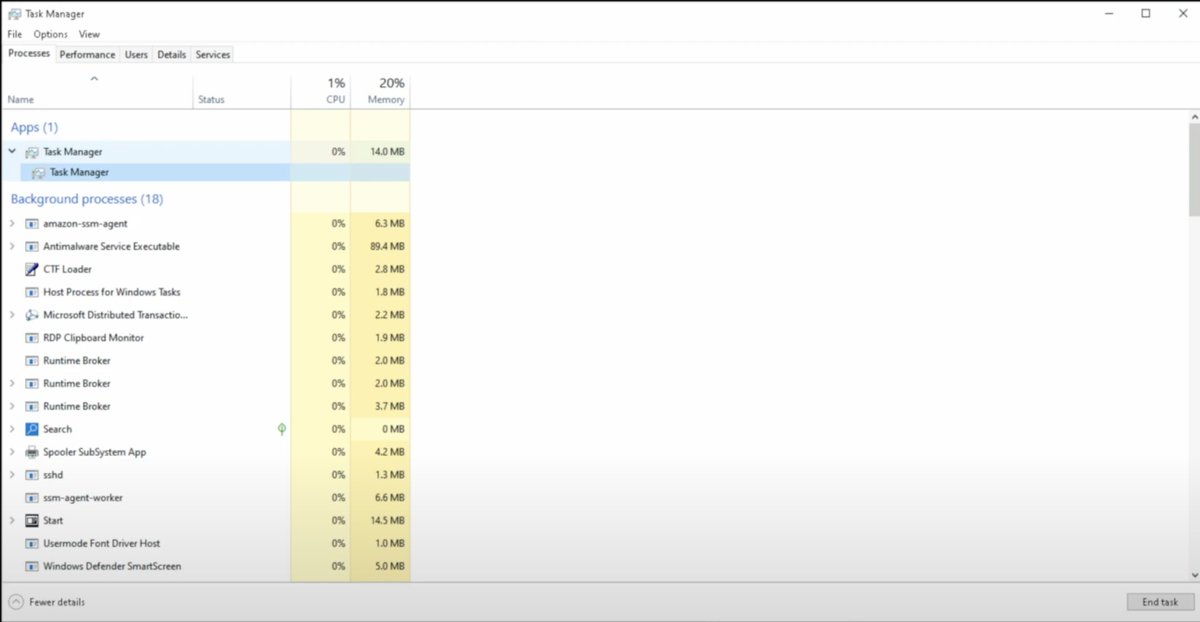Image resolution: width=1200 pixels, height=622 pixels.
Task: Switch to the Performance tab
Action: 87,55
